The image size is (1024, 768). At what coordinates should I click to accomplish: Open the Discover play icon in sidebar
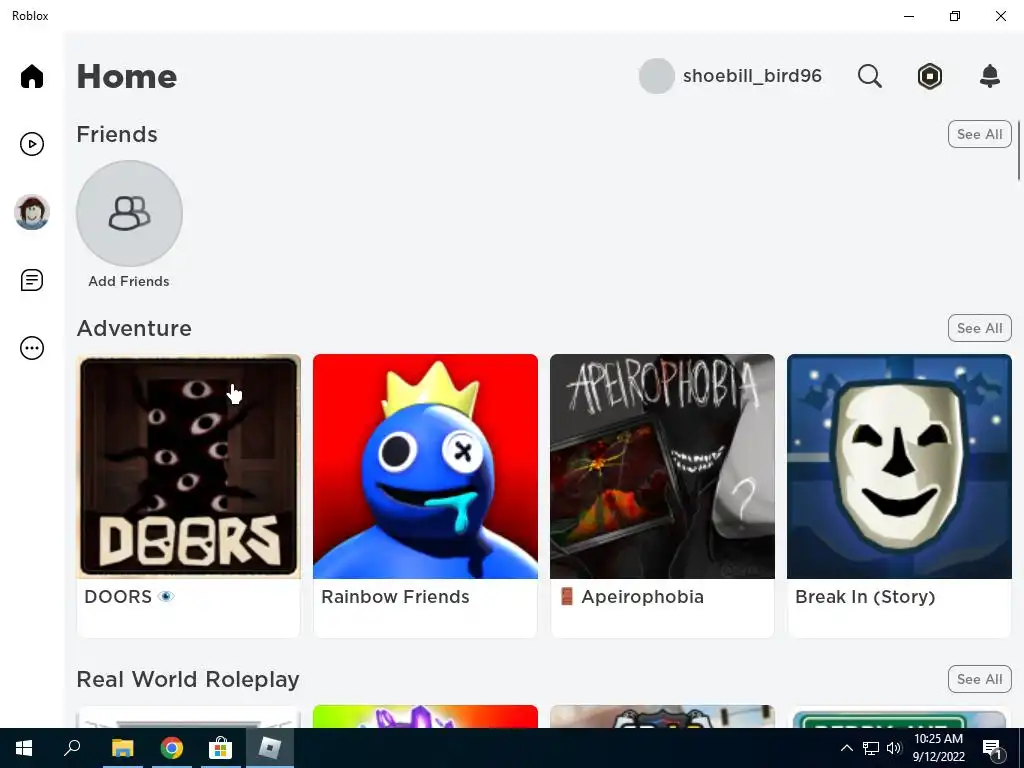(x=31, y=144)
